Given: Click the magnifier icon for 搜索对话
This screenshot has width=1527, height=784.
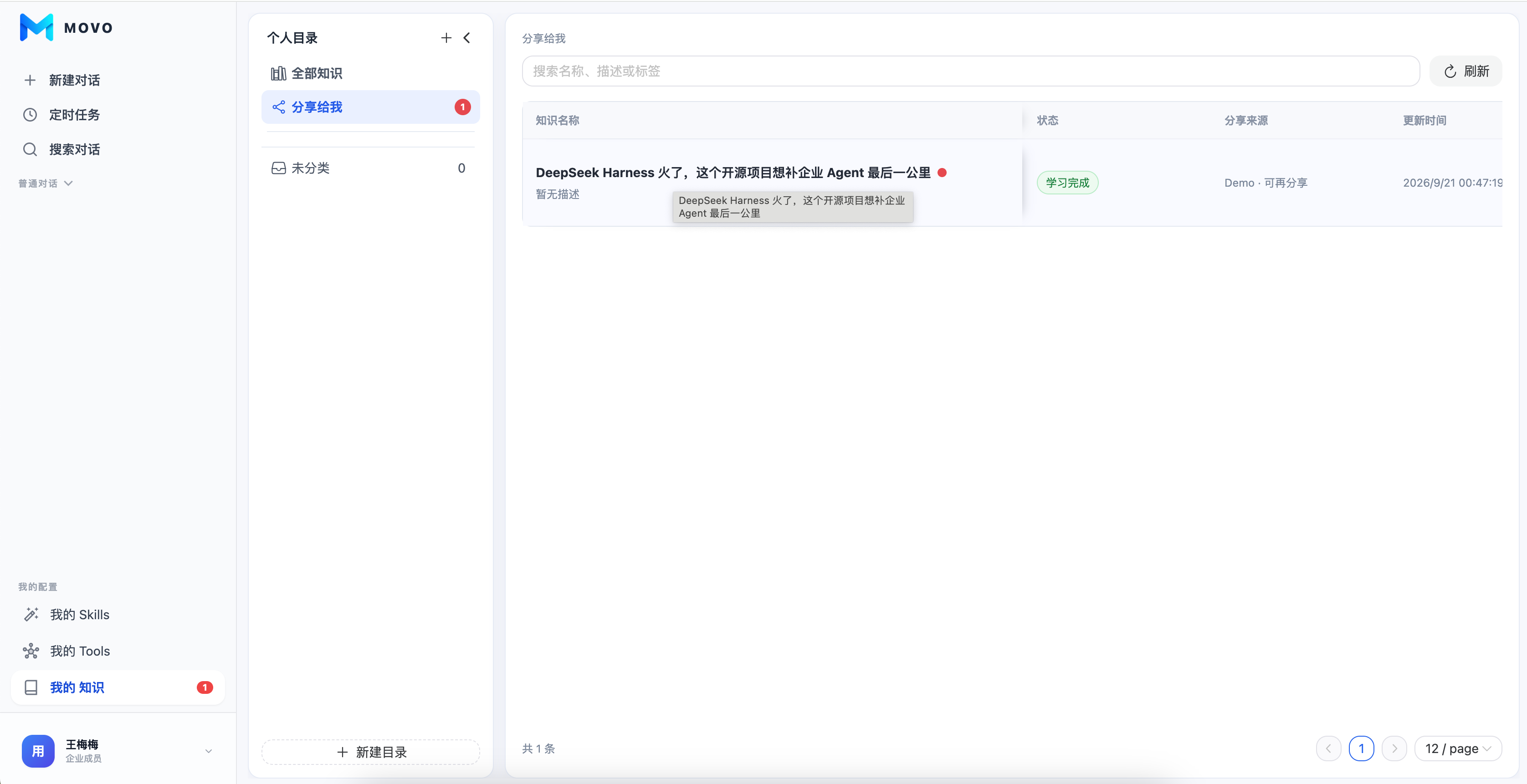Looking at the screenshot, I should [30, 149].
